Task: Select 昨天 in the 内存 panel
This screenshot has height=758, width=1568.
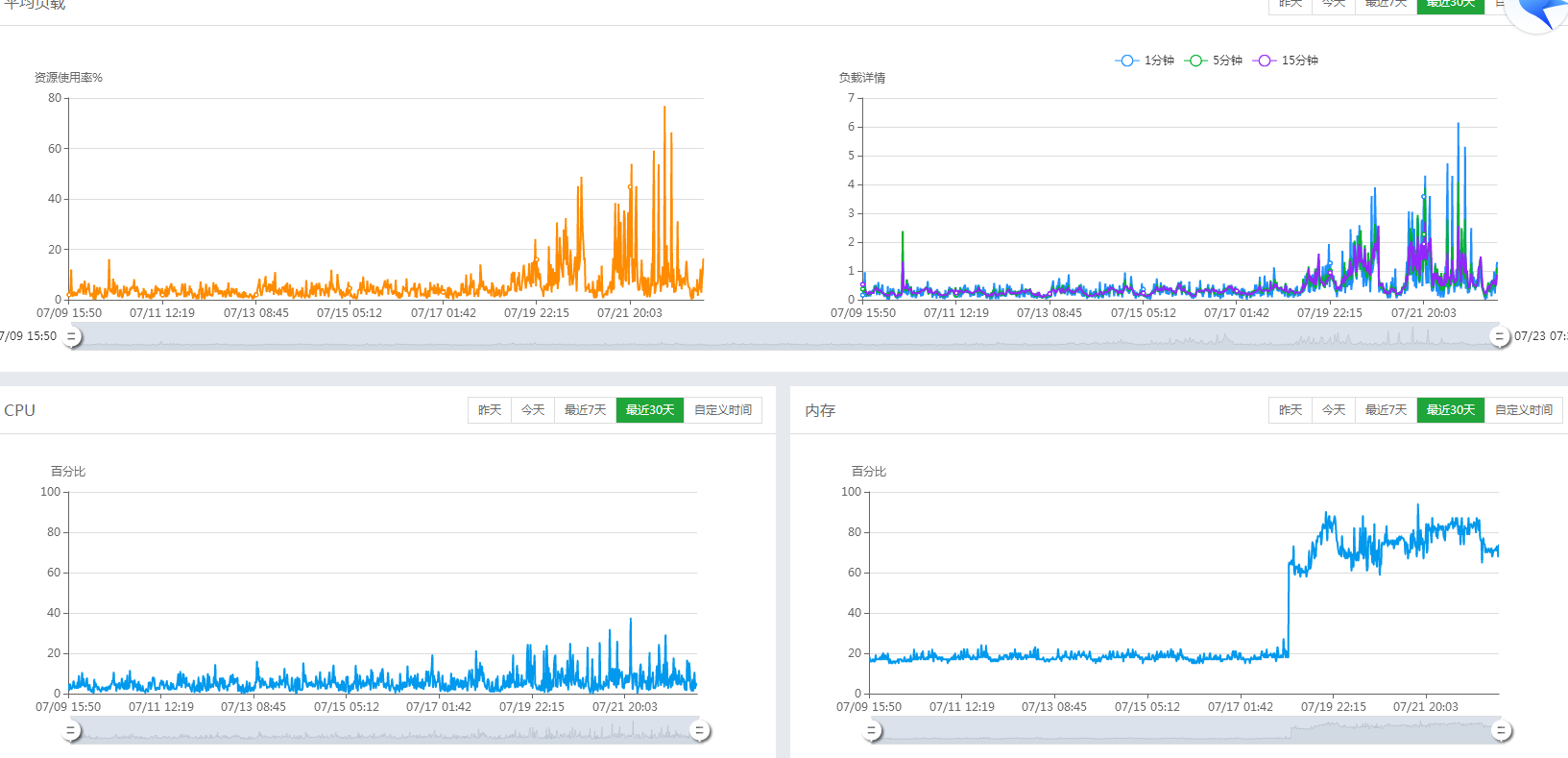Action: [1291, 410]
